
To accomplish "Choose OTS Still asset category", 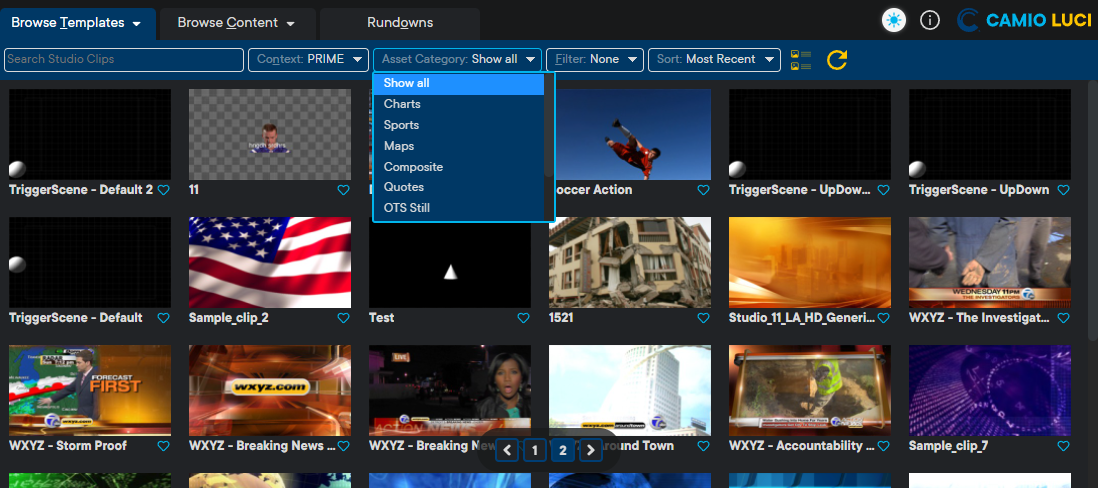I will pyautogui.click(x=458, y=209).
